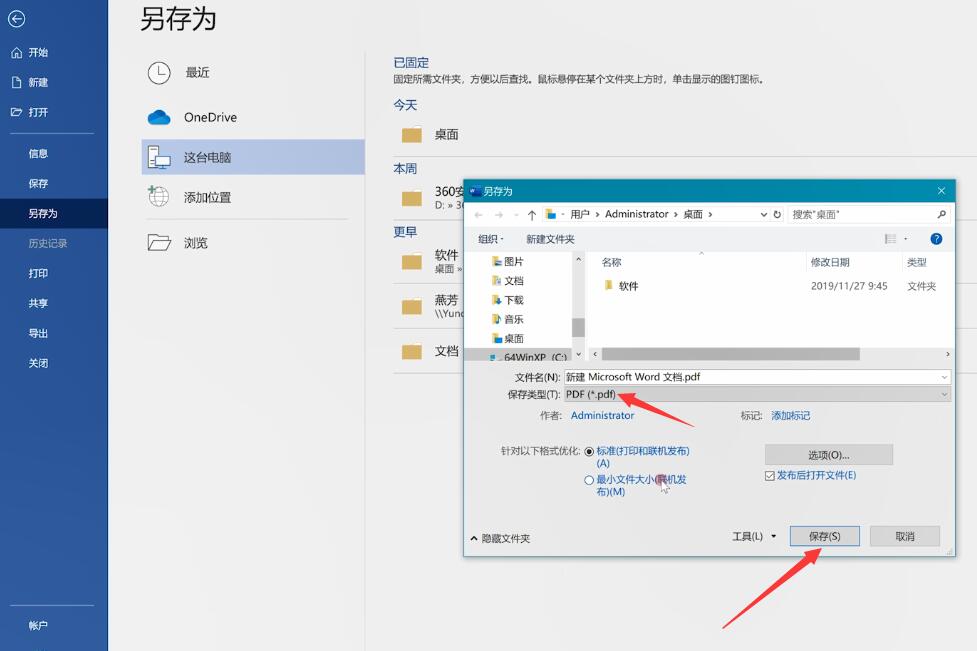
Task: Open the 共享 page
Action: tap(38, 303)
